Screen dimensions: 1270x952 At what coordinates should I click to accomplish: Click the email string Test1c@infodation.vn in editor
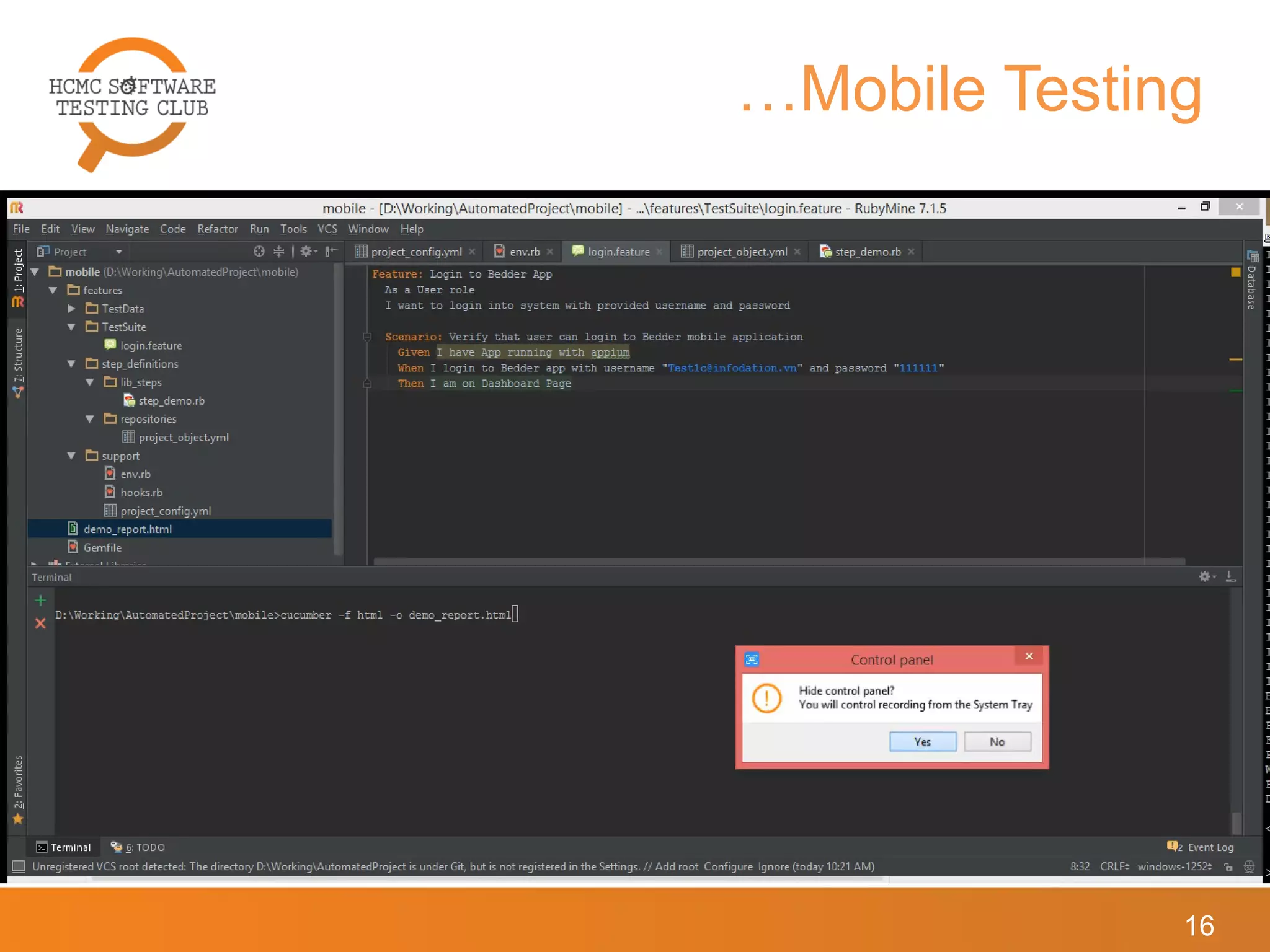[732, 368]
